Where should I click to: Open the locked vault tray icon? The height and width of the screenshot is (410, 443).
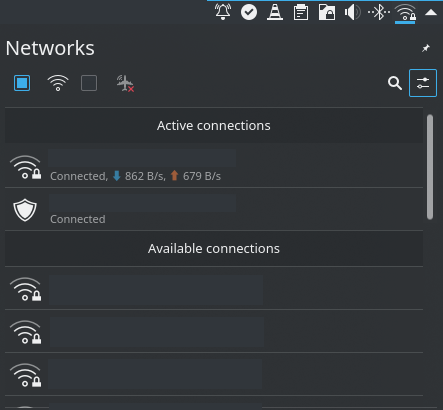[x=327, y=12]
